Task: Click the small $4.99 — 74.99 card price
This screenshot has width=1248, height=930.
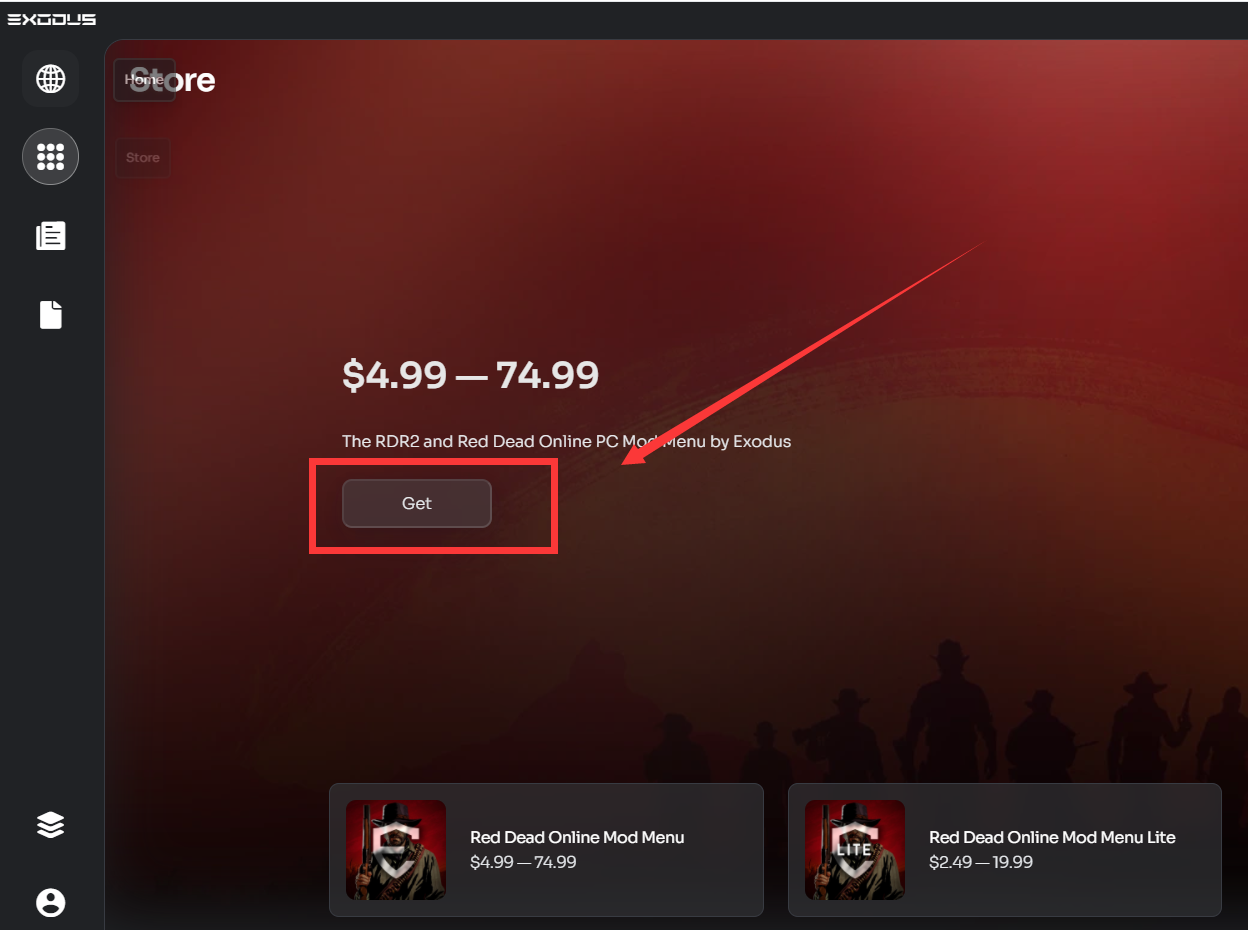Action: coord(523,862)
